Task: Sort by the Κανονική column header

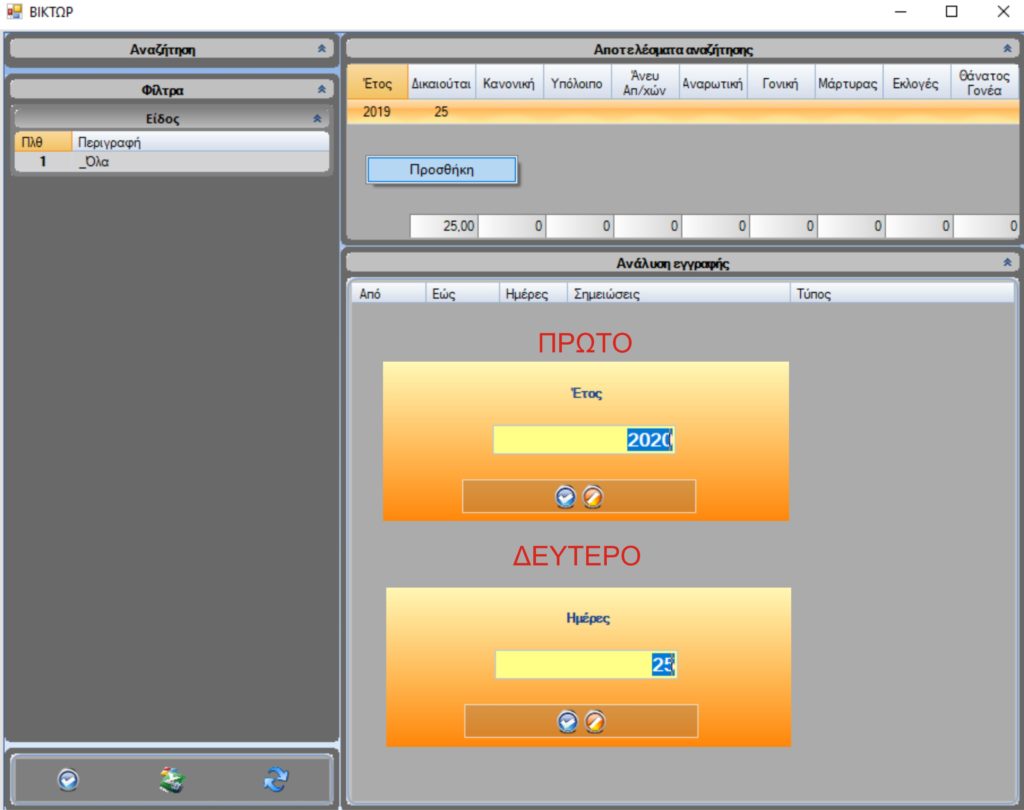Action: coord(510,84)
